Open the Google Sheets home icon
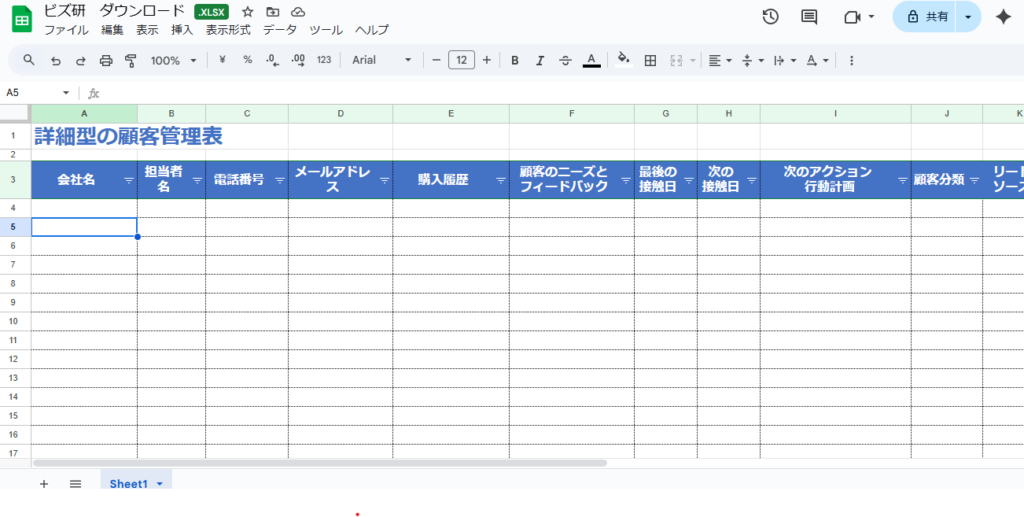Viewport: 1024px width, 517px height. pos(22,20)
